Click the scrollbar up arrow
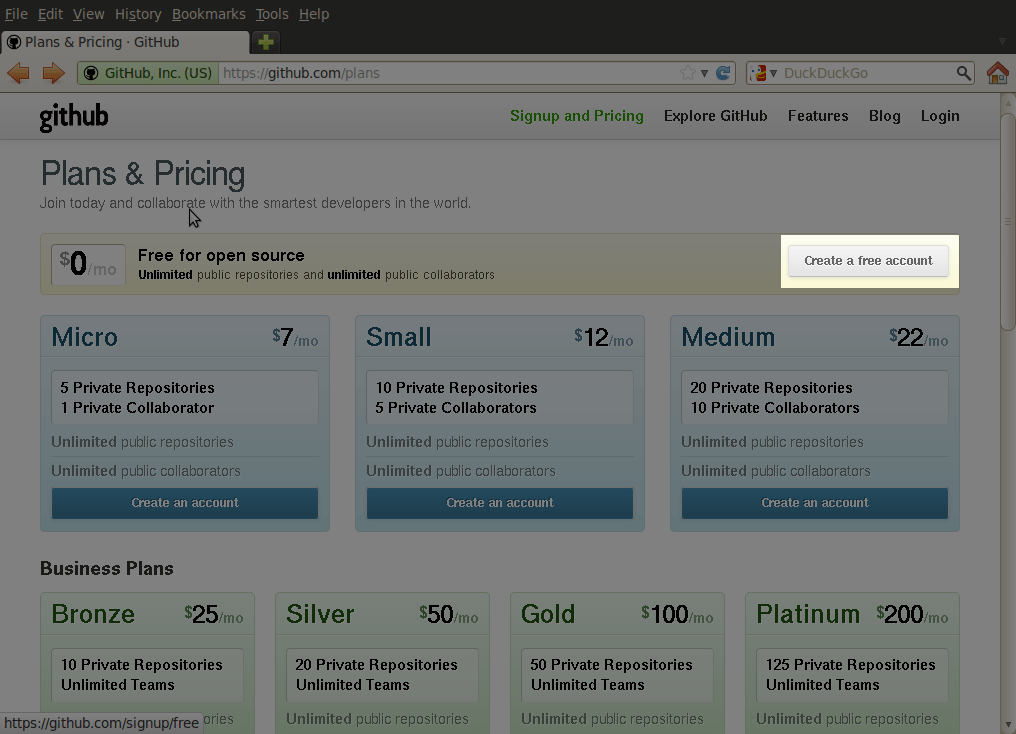 [1008, 102]
